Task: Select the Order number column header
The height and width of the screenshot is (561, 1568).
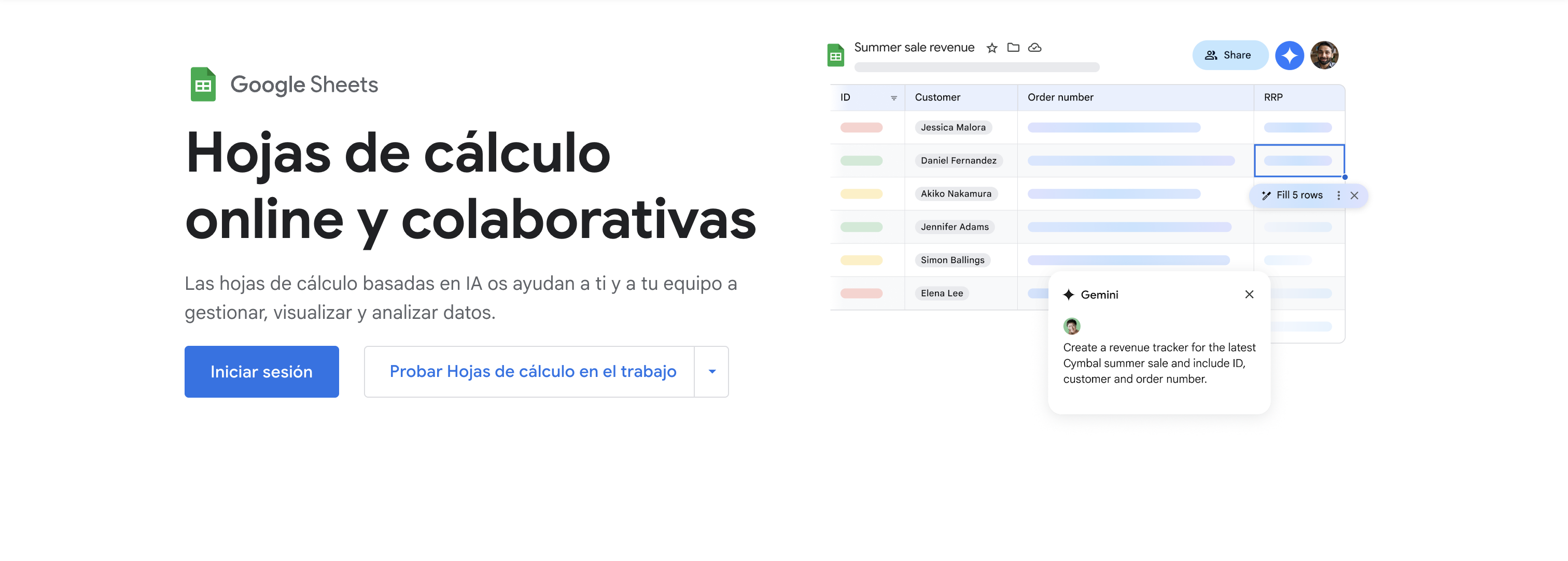Action: 1060,97
